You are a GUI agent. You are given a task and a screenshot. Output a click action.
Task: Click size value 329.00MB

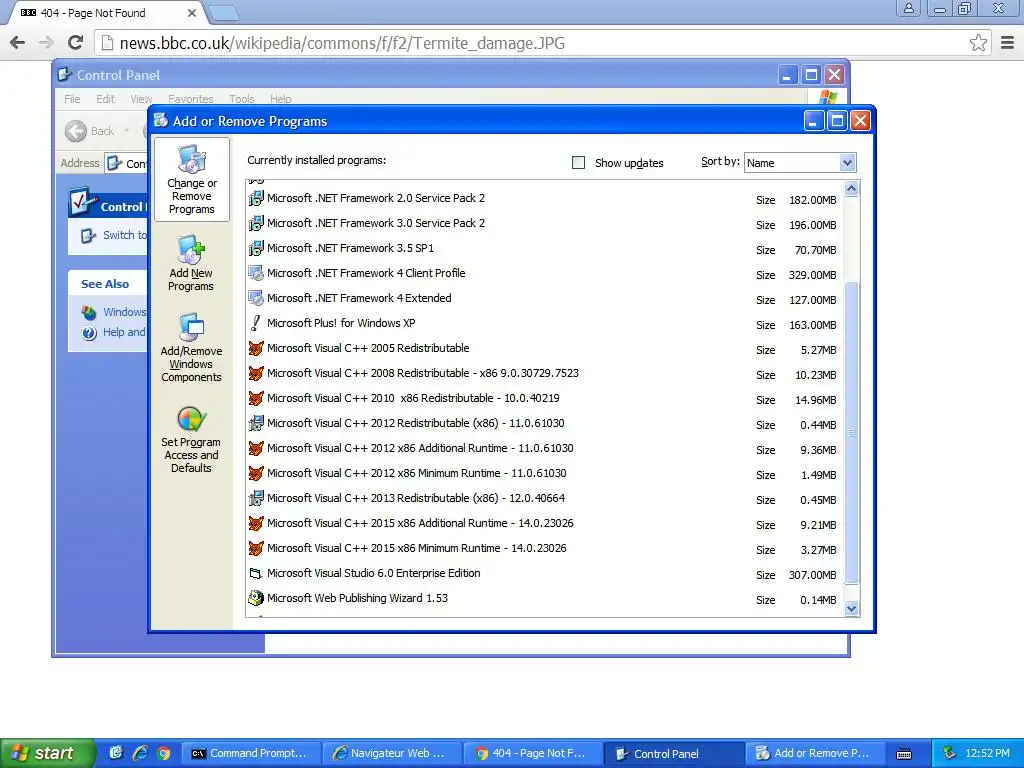point(812,275)
